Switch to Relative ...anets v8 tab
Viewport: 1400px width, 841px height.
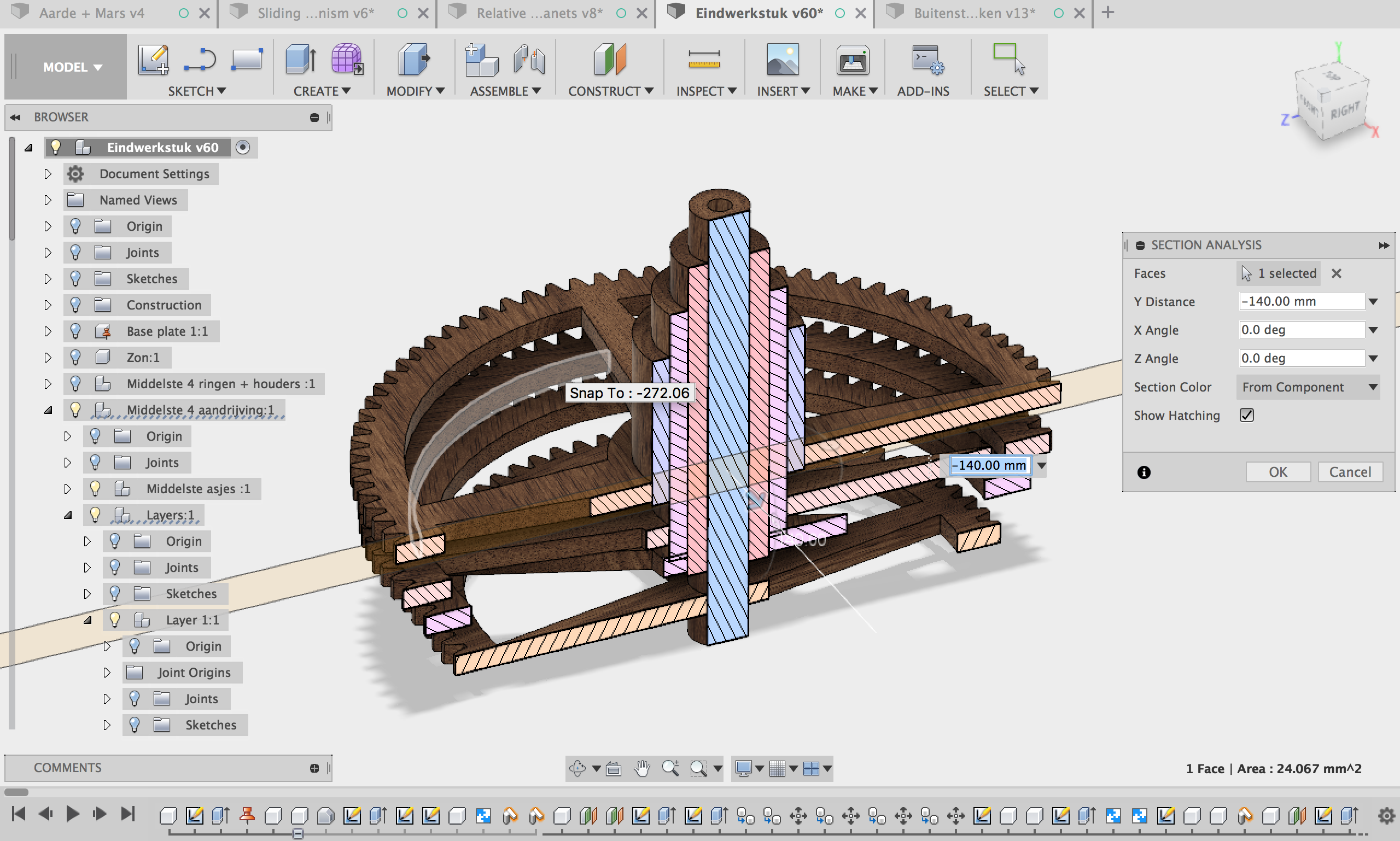[539, 13]
